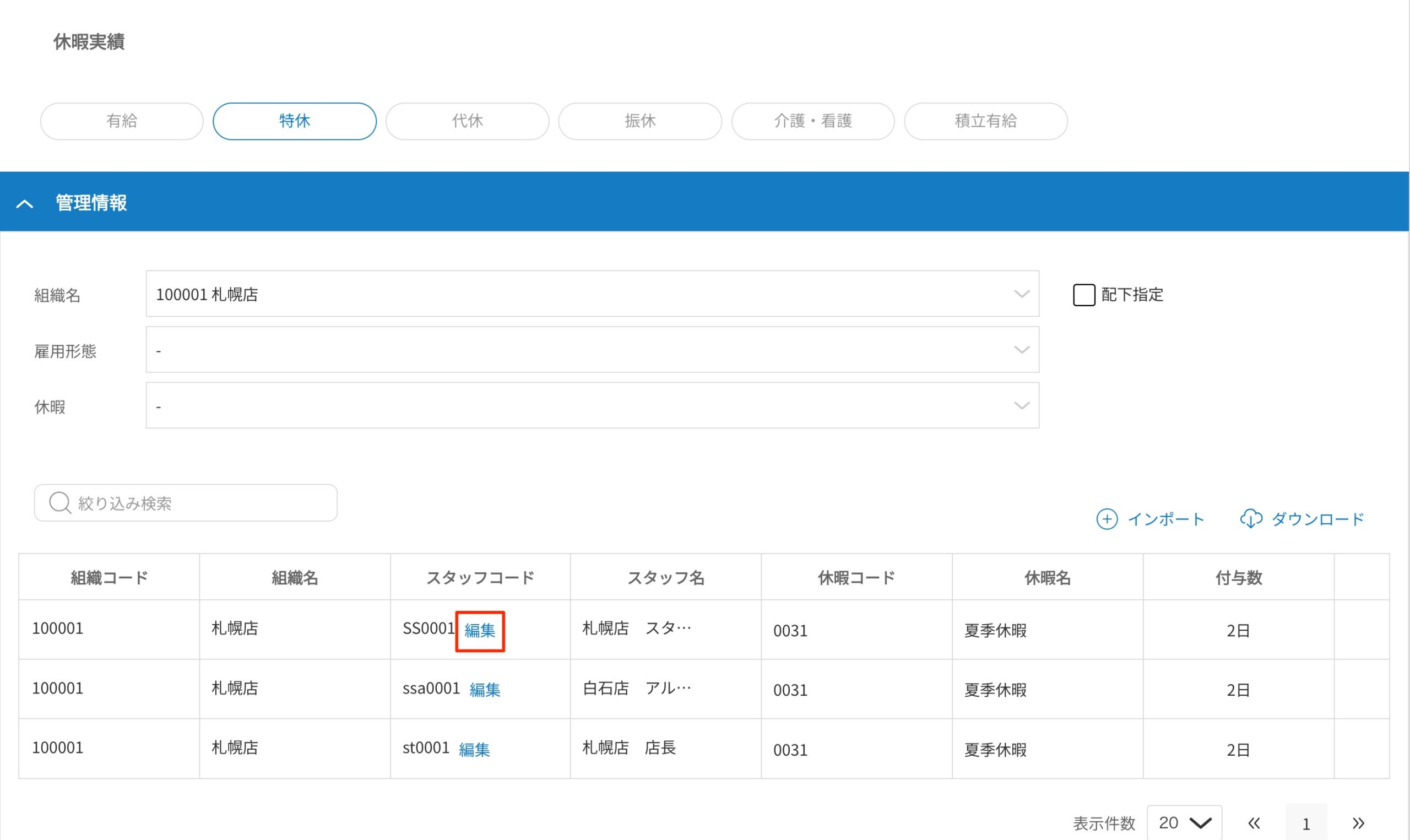Switch to the 積立有給 tab
The width and height of the screenshot is (1410, 840).
(x=986, y=121)
